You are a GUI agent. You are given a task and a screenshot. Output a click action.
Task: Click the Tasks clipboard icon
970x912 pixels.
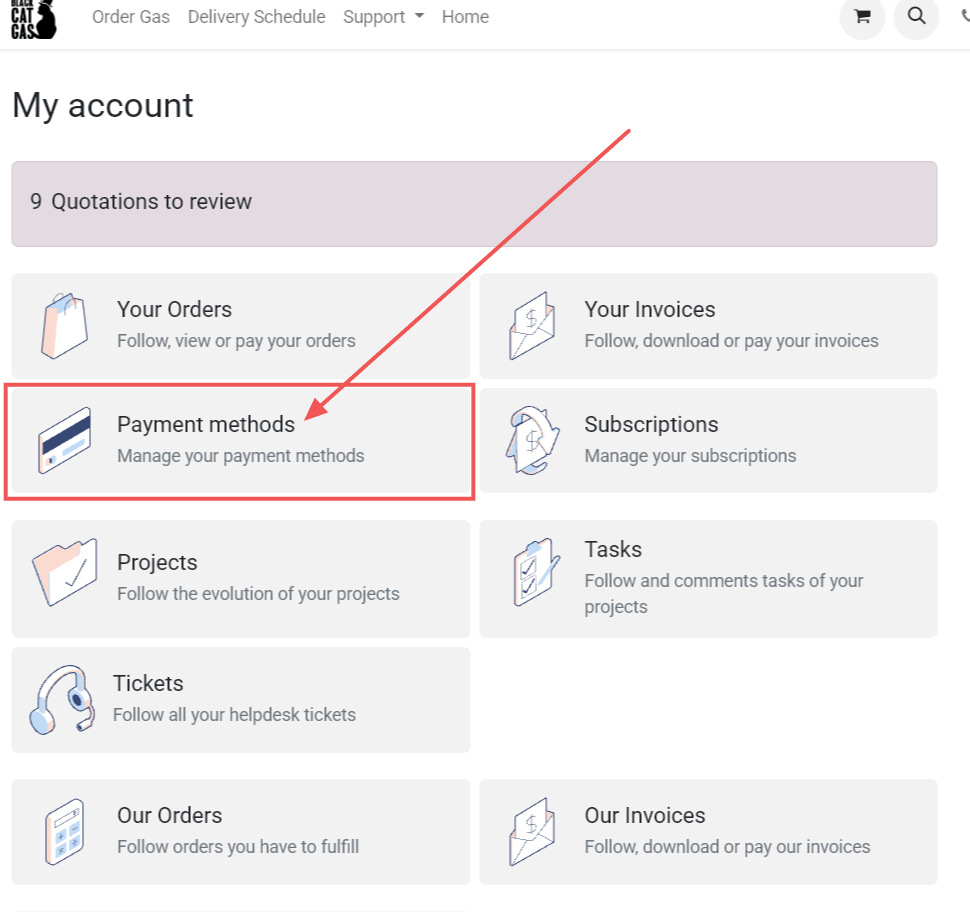(x=532, y=572)
